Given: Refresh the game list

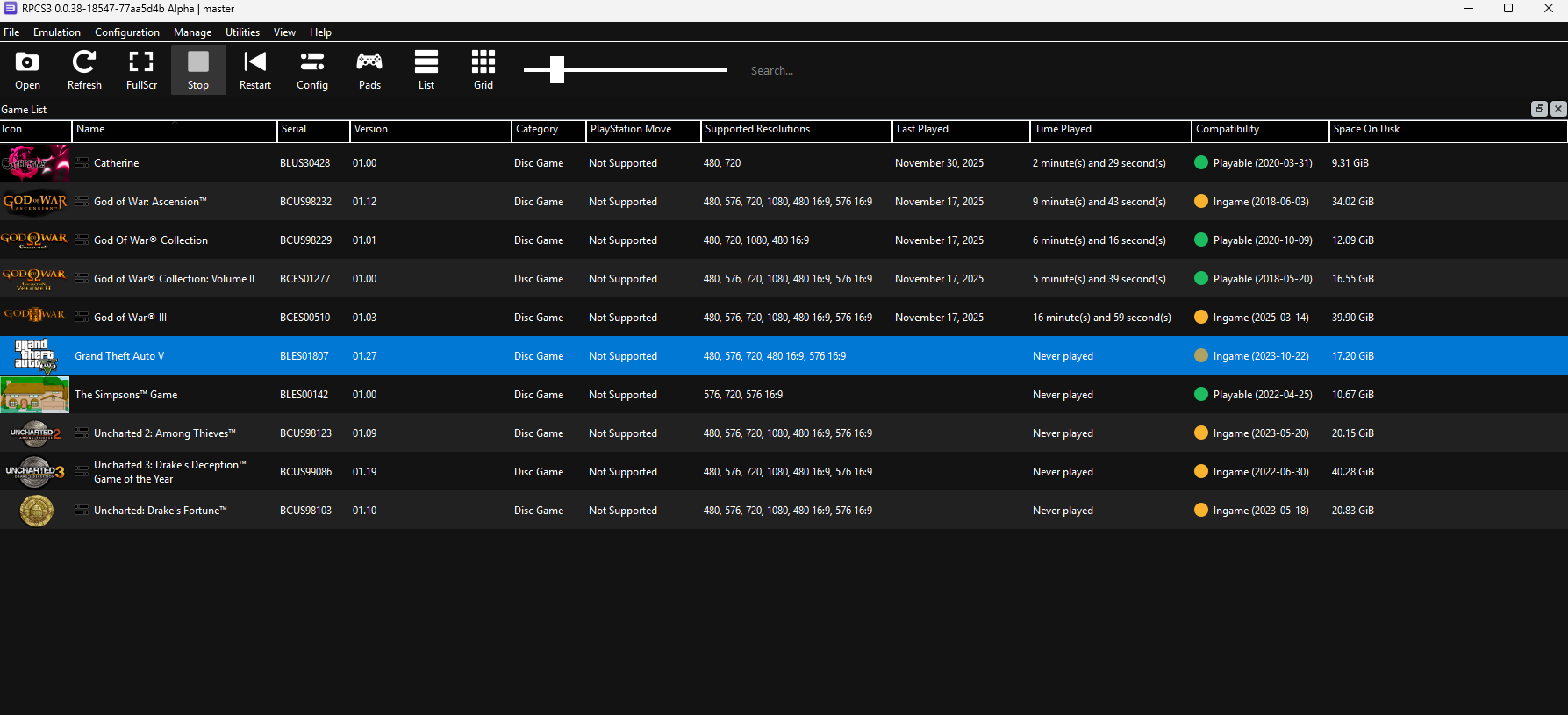Looking at the screenshot, I should tap(84, 70).
